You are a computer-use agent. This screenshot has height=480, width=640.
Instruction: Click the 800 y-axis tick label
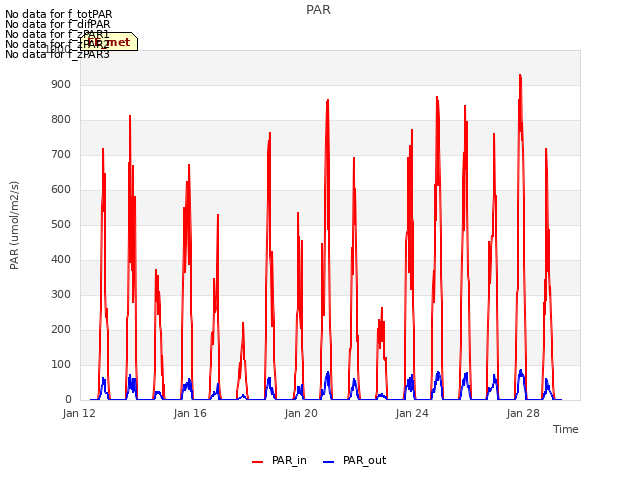click(61, 120)
